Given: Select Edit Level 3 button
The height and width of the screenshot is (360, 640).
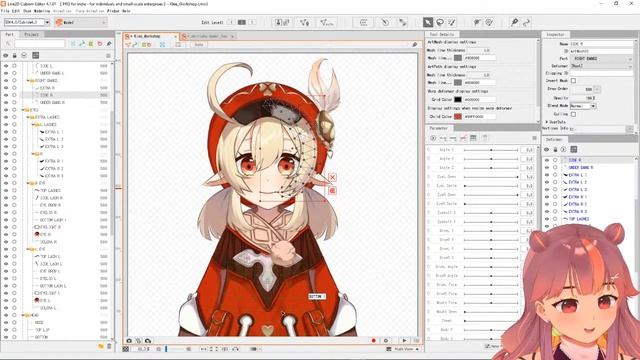Looking at the screenshot, I should 252,22.
